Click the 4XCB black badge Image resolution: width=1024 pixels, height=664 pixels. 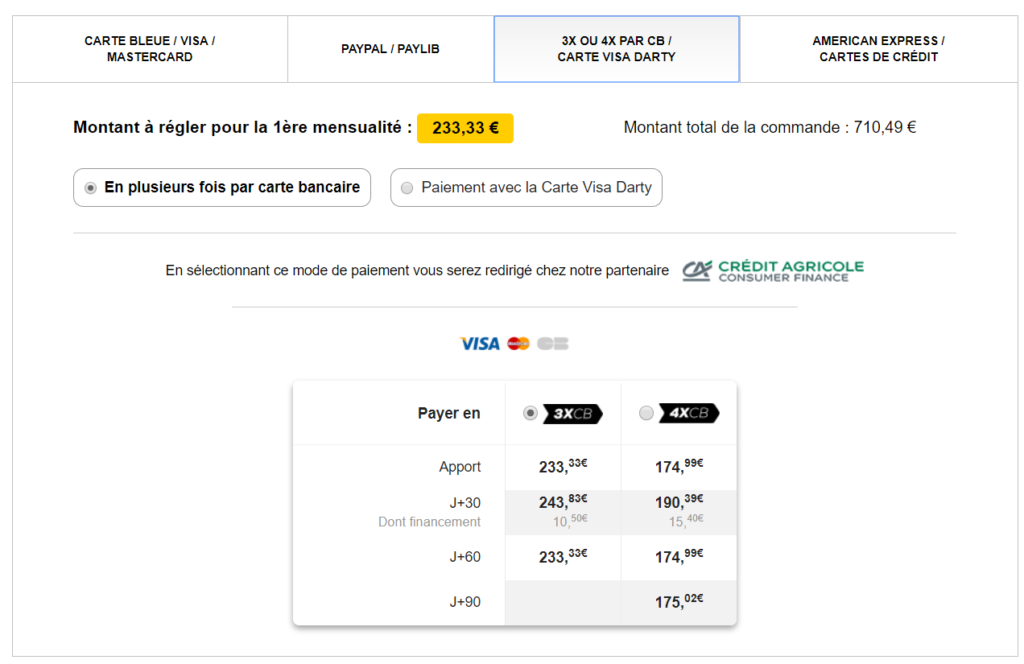[689, 414]
